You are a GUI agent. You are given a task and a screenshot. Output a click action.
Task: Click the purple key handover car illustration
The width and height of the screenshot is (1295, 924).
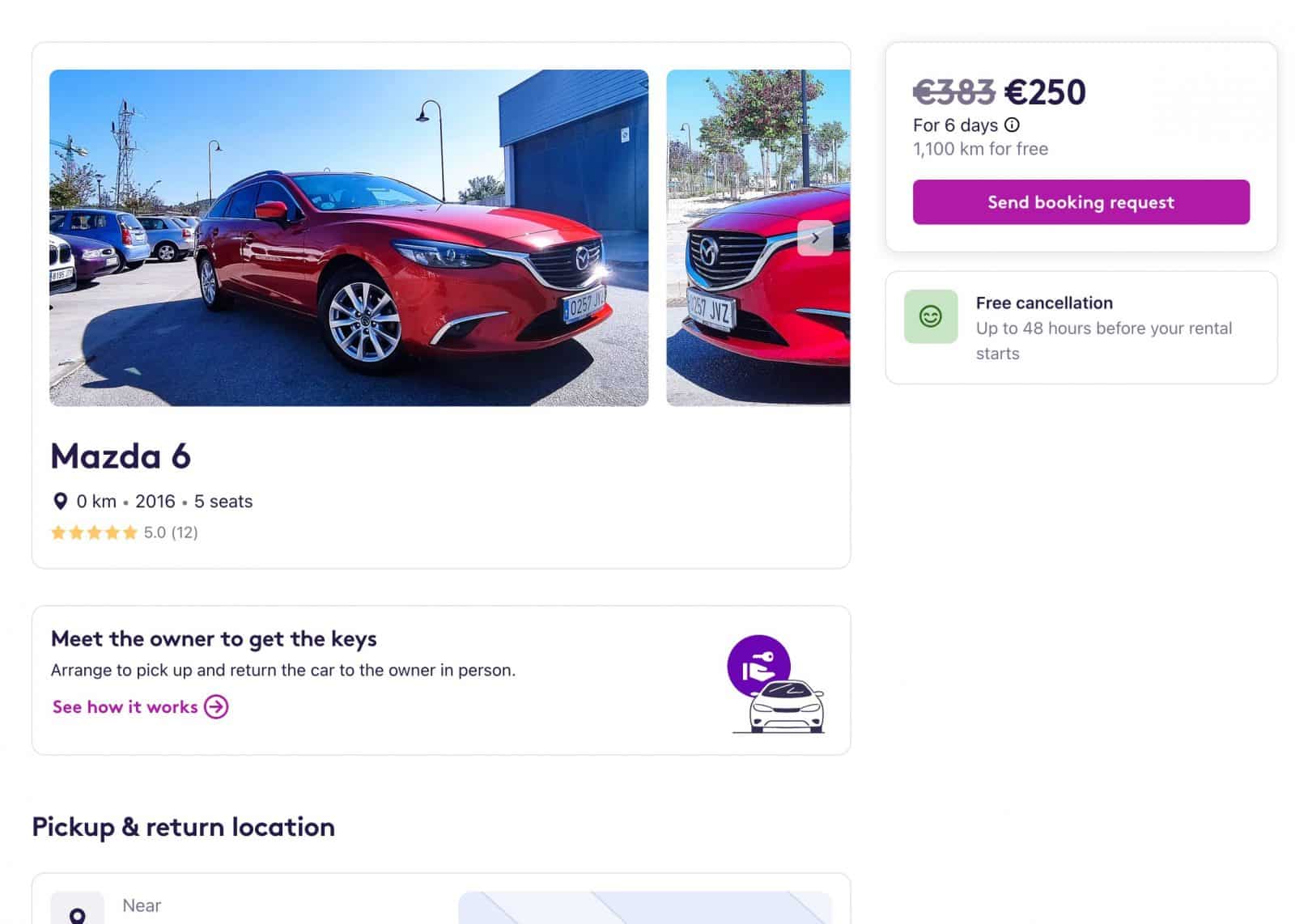point(777,685)
